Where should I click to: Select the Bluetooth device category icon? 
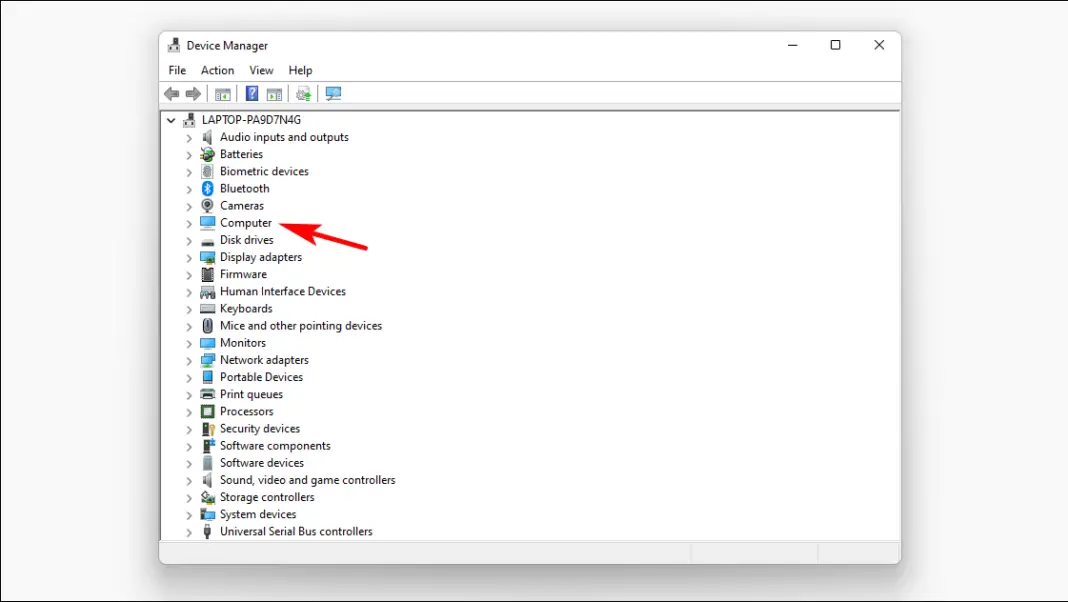pos(207,188)
